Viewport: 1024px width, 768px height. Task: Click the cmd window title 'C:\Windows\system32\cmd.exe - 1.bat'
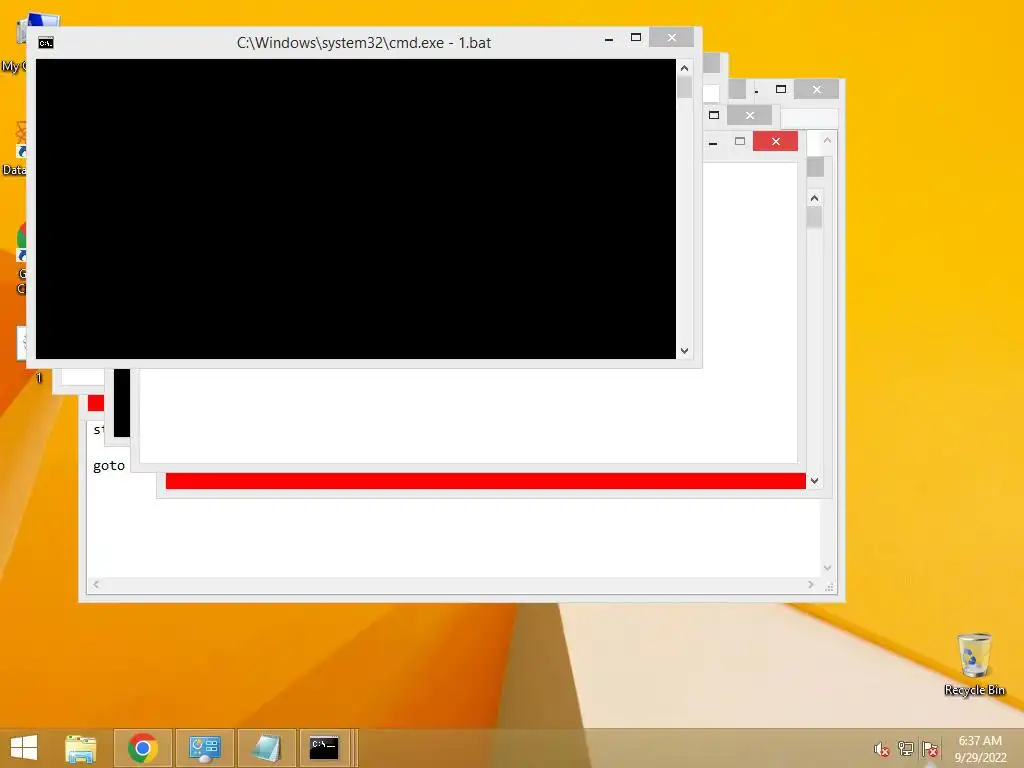coord(364,43)
